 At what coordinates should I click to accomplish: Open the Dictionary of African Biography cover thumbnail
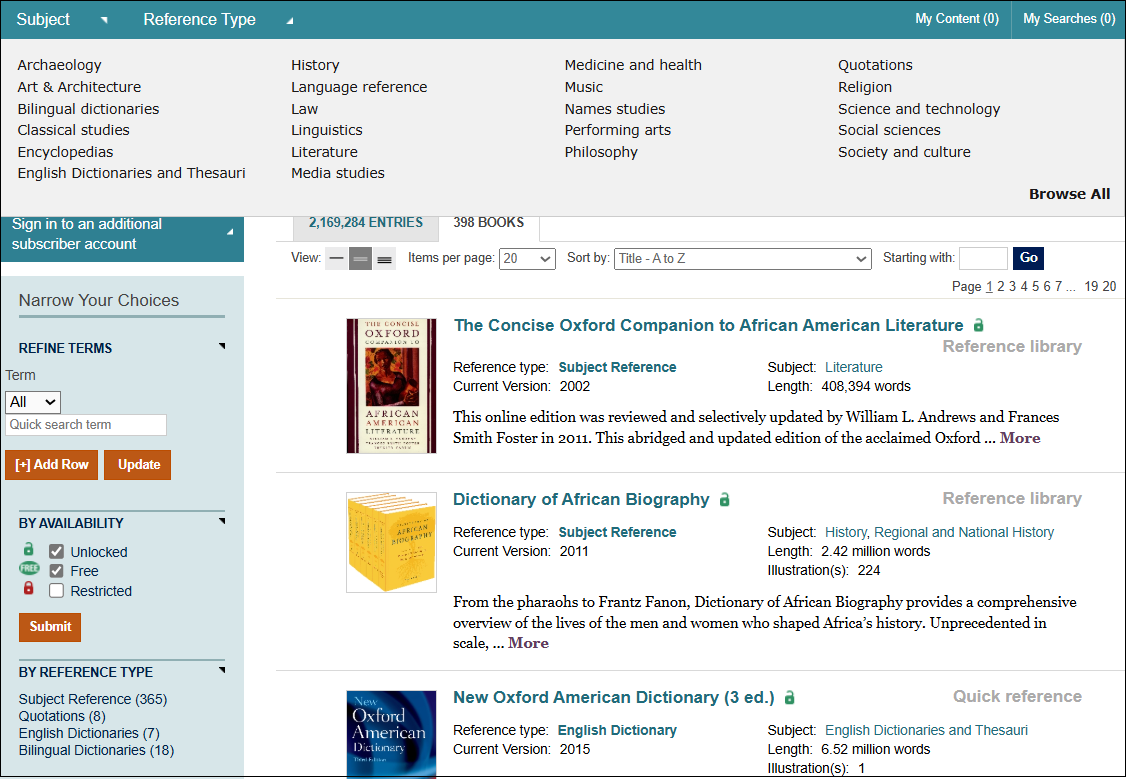point(391,542)
